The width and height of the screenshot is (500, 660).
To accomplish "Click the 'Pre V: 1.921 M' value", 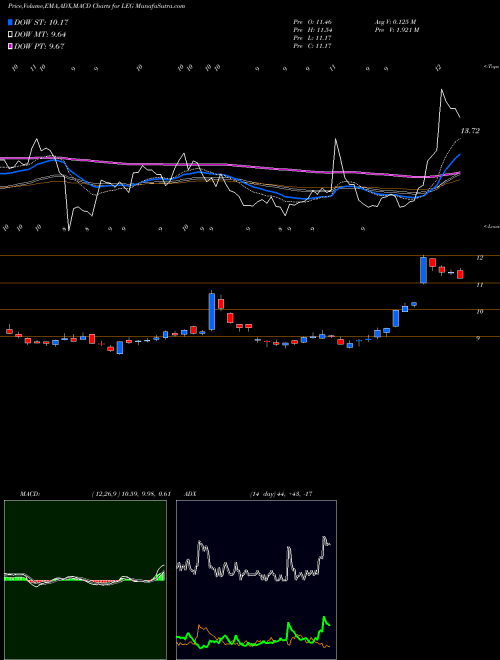I will click(x=396, y=30).
